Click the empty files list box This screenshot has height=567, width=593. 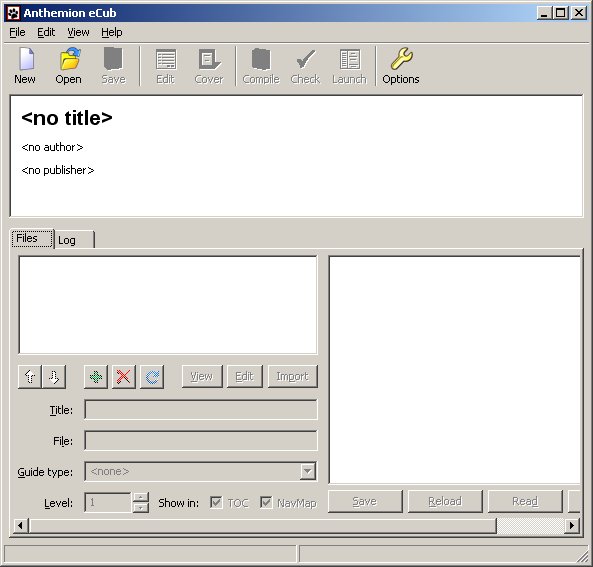pyautogui.click(x=168, y=305)
